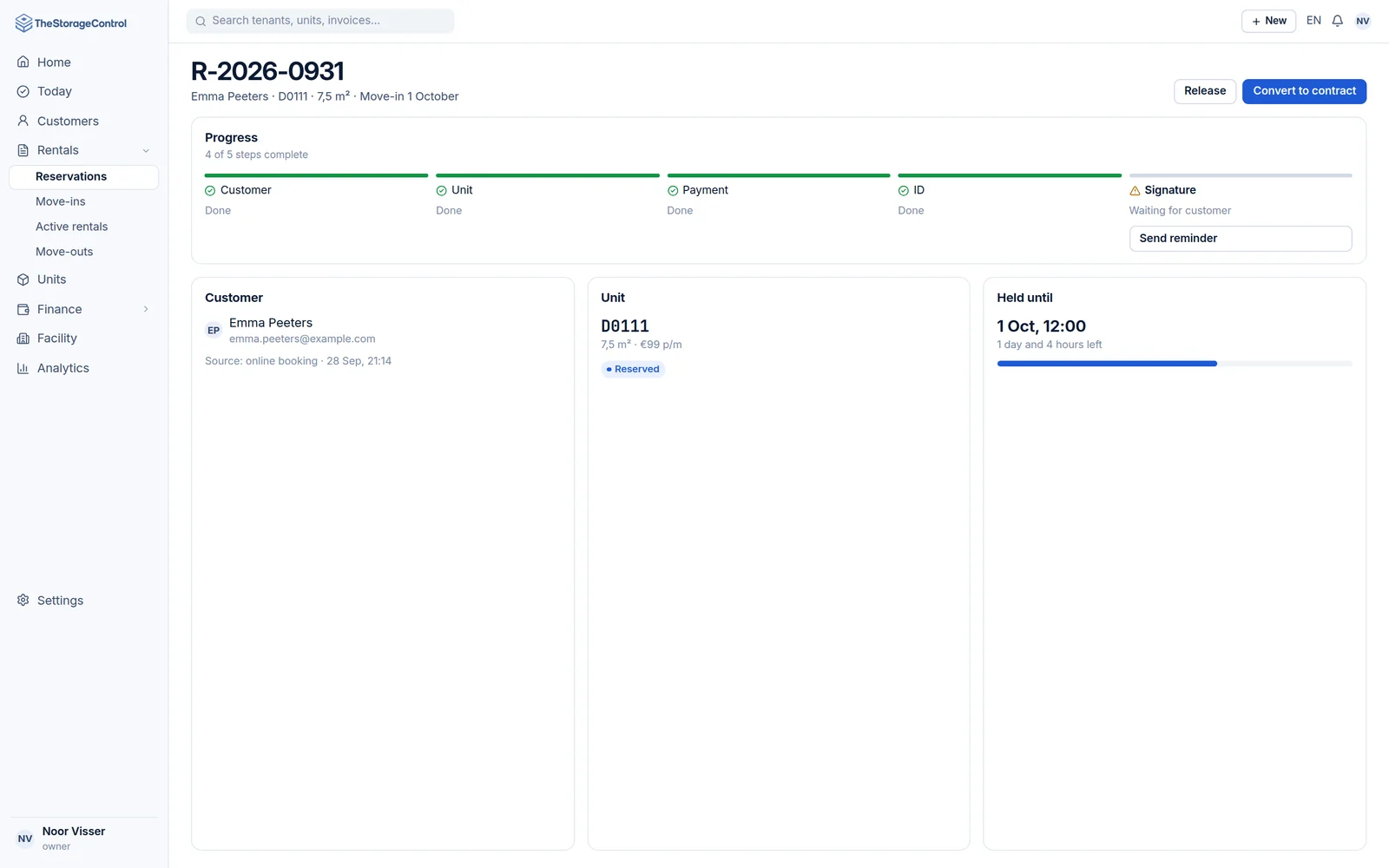Open Units cube icon in sidebar
This screenshot has height=868, width=1389.
click(x=23, y=279)
